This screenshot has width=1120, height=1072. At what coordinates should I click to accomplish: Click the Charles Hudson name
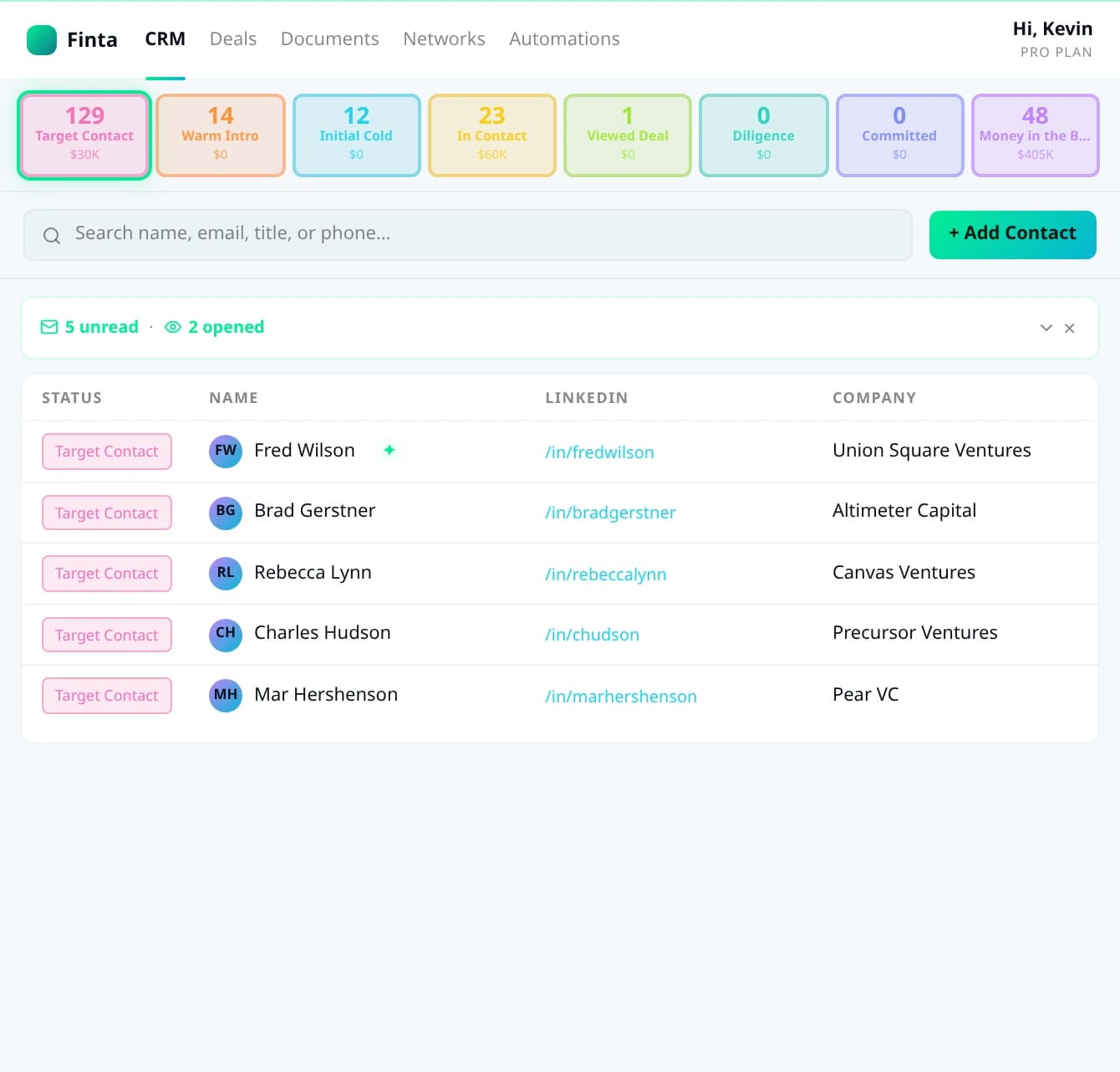click(x=322, y=633)
